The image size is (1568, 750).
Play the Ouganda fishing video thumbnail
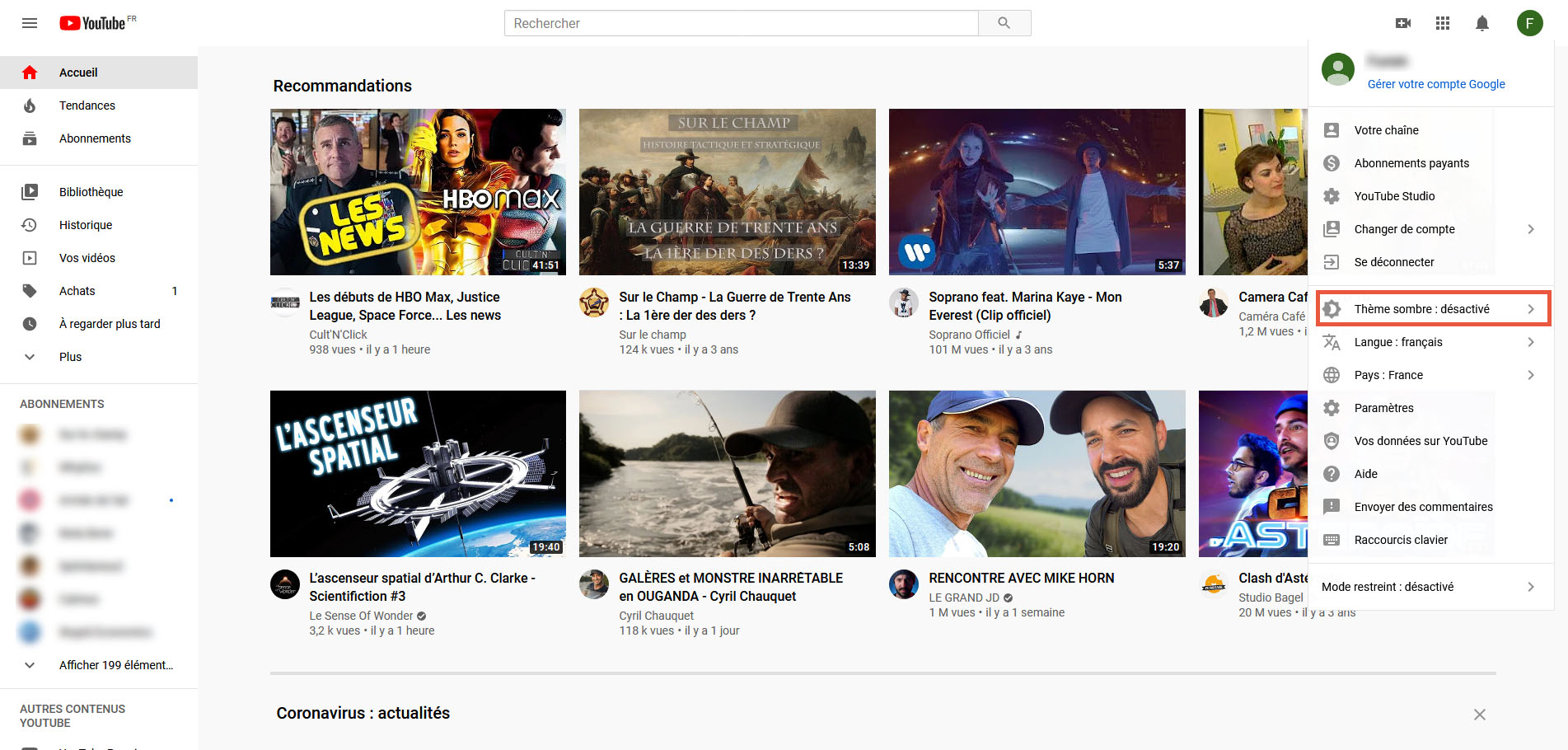pyautogui.click(x=728, y=474)
